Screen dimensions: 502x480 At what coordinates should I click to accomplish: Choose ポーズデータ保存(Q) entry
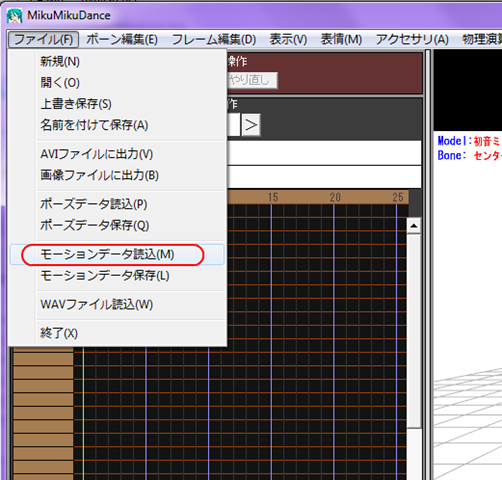[117, 226]
